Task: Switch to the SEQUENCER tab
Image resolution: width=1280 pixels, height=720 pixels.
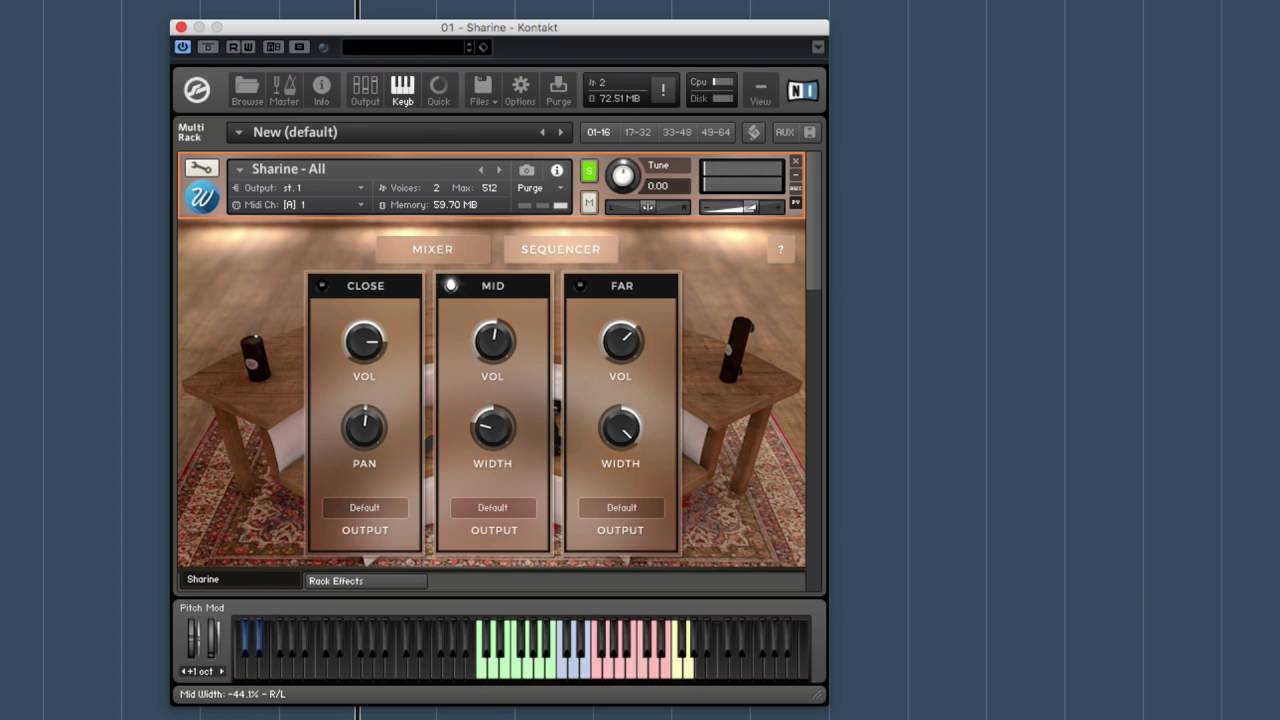Action: tap(560, 249)
